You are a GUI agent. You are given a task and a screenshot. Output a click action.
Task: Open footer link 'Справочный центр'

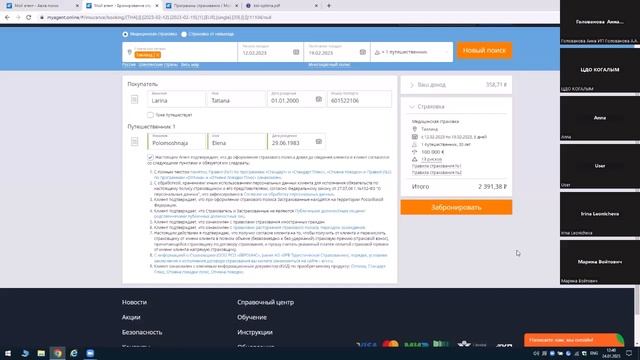[265, 302]
